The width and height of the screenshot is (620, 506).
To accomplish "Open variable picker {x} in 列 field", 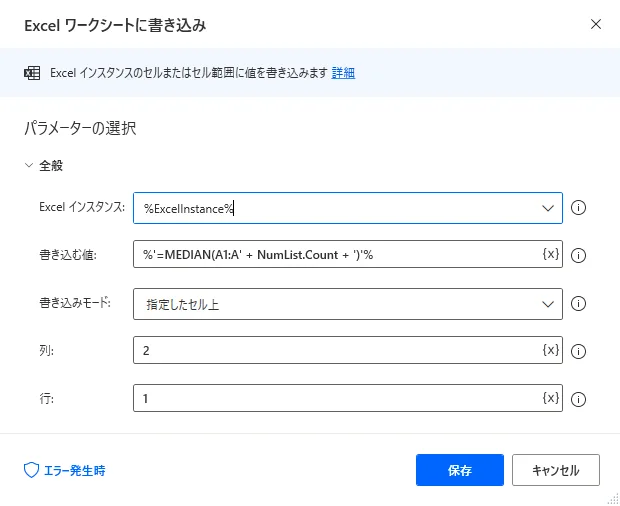I will pyautogui.click(x=550, y=351).
